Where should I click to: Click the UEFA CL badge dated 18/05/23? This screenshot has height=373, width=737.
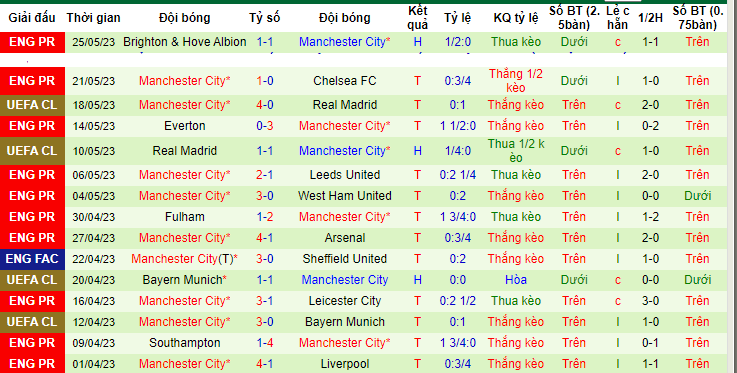pos(32,105)
